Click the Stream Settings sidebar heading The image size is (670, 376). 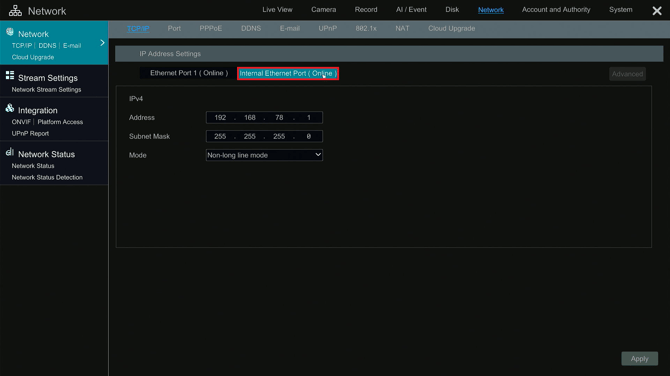click(48, 78)
